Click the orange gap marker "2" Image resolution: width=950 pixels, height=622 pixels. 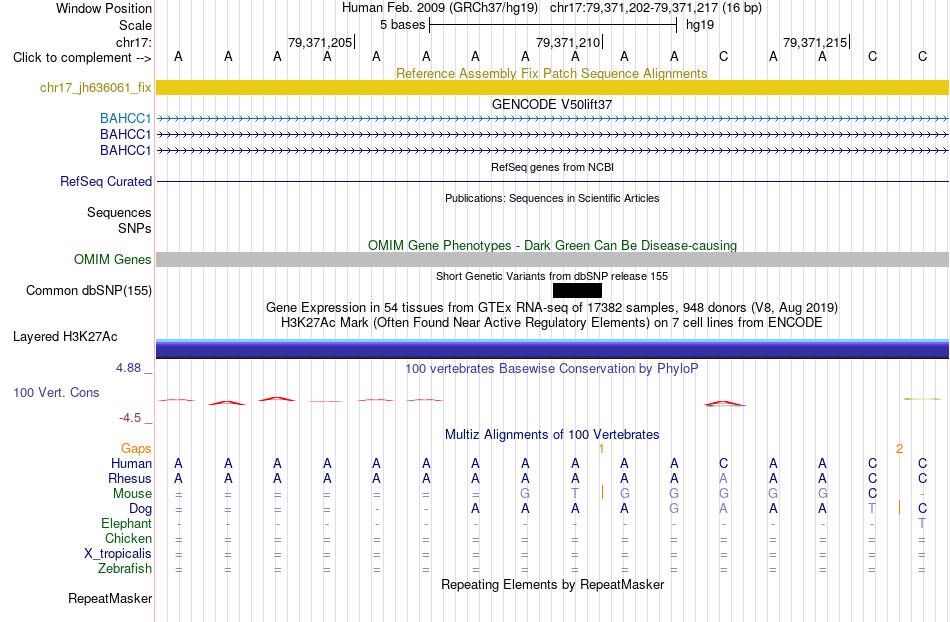click(899, 449)
